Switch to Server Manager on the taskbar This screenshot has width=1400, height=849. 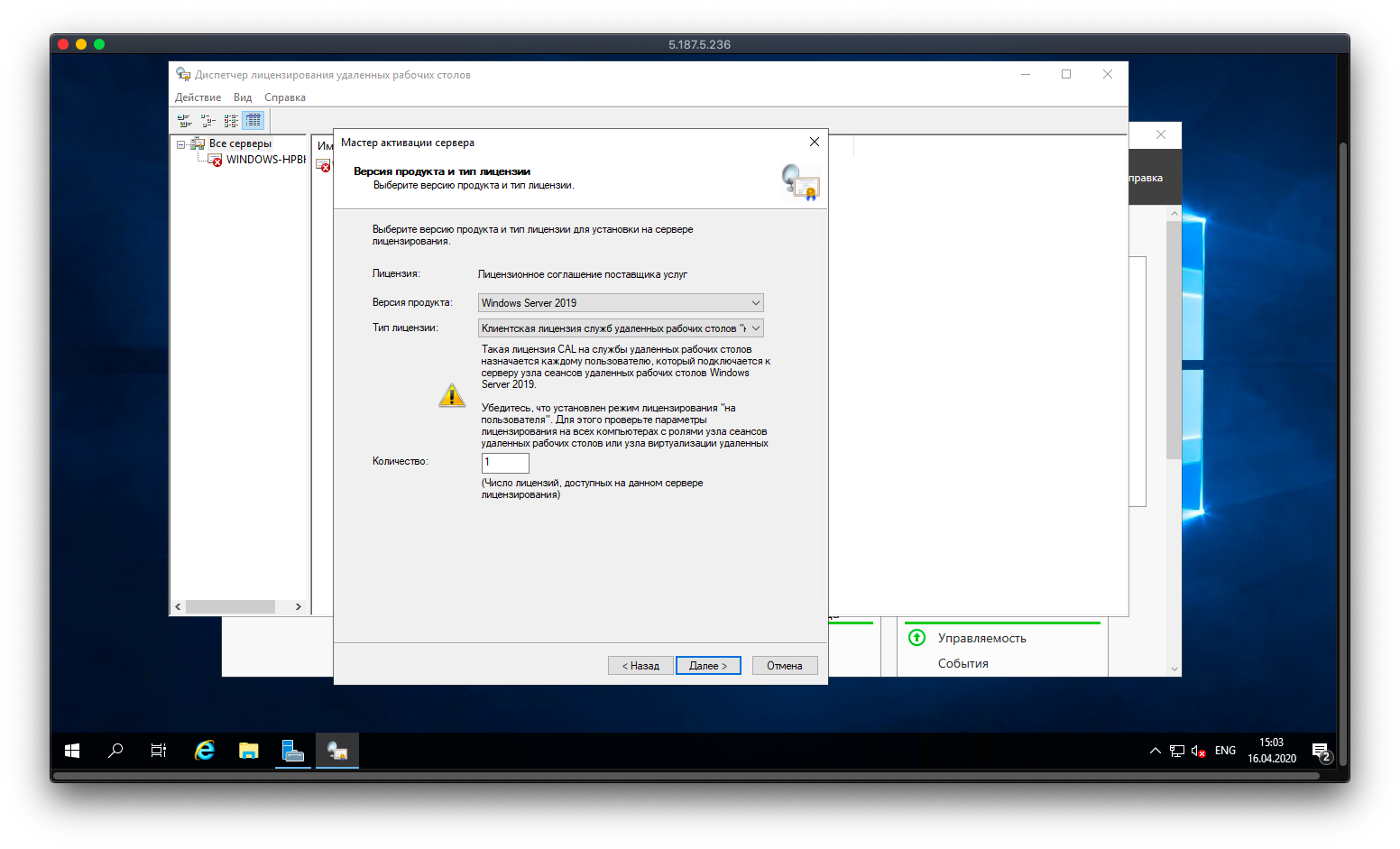click(293, 751)
